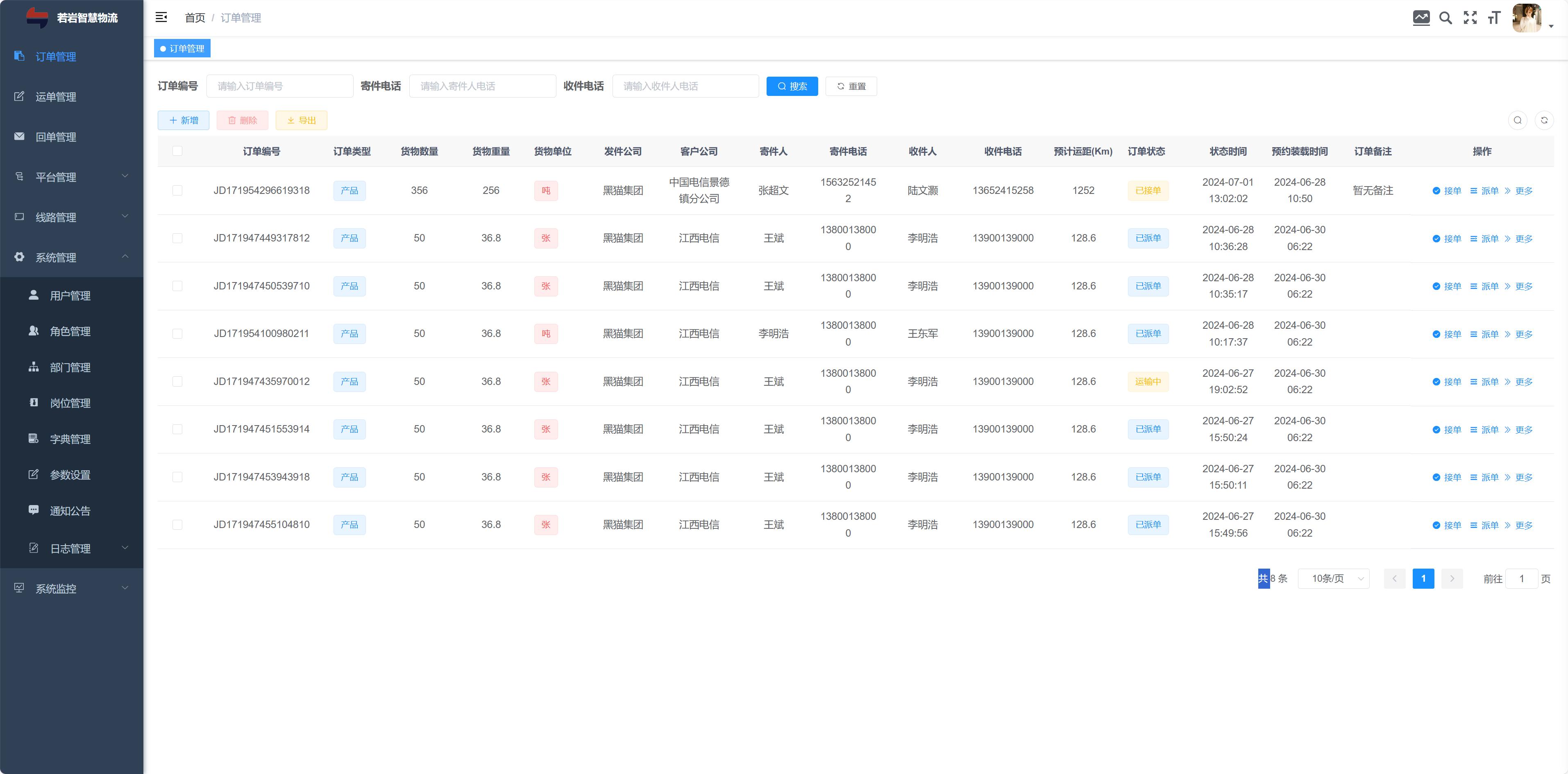Select the 订单管理 page tab
This screenshot has width=1568, height=774.
(183, 49)
